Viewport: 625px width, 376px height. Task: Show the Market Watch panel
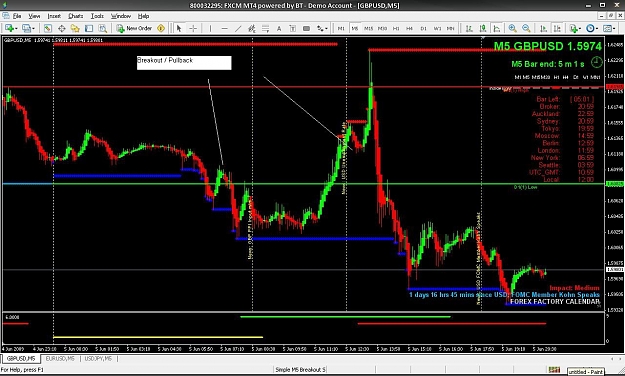(x=47, y=28)
